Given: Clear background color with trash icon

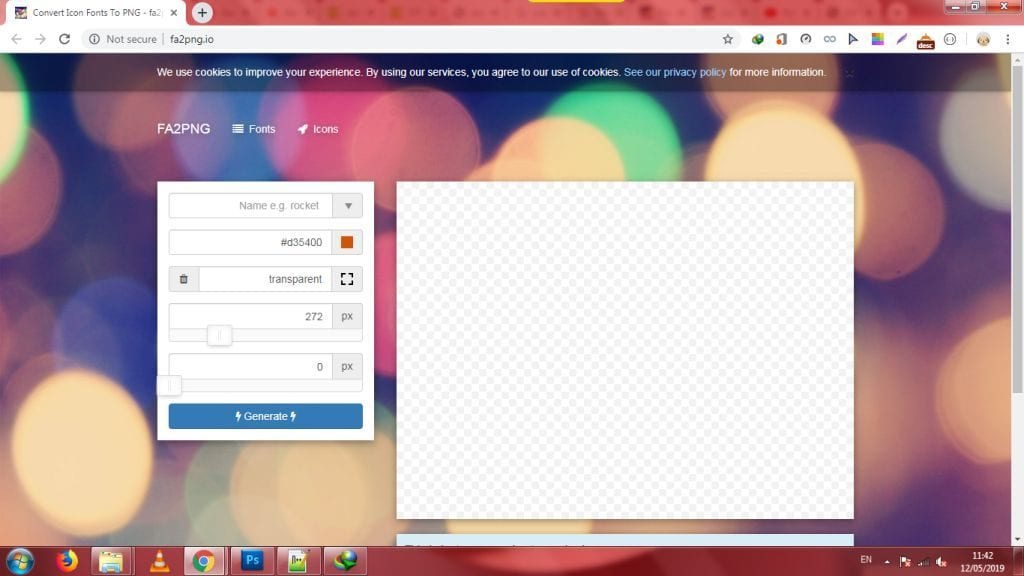Looking at the screenshot, I should 184,279.
